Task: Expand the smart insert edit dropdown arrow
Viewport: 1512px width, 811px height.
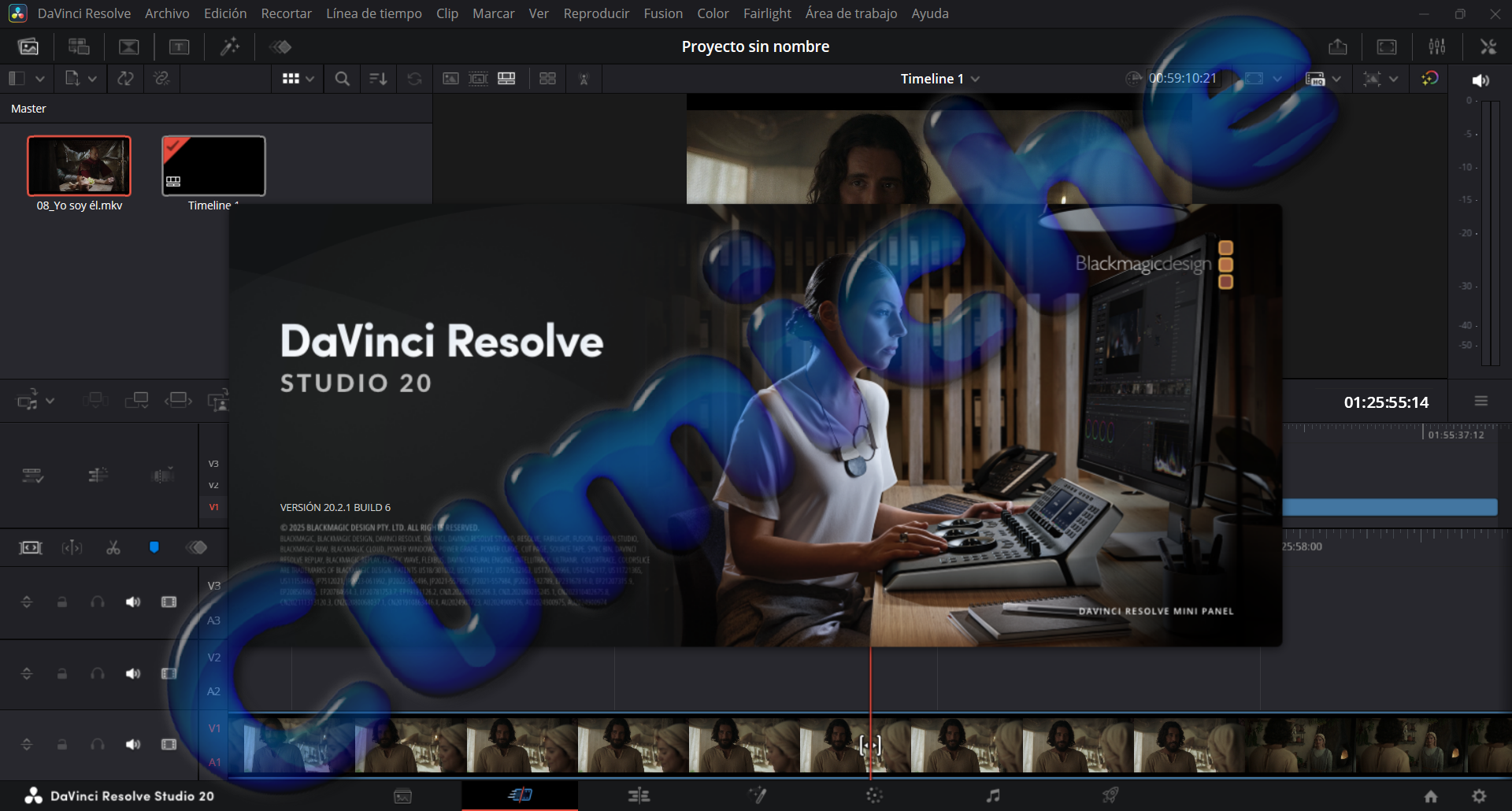Action: 50,401
